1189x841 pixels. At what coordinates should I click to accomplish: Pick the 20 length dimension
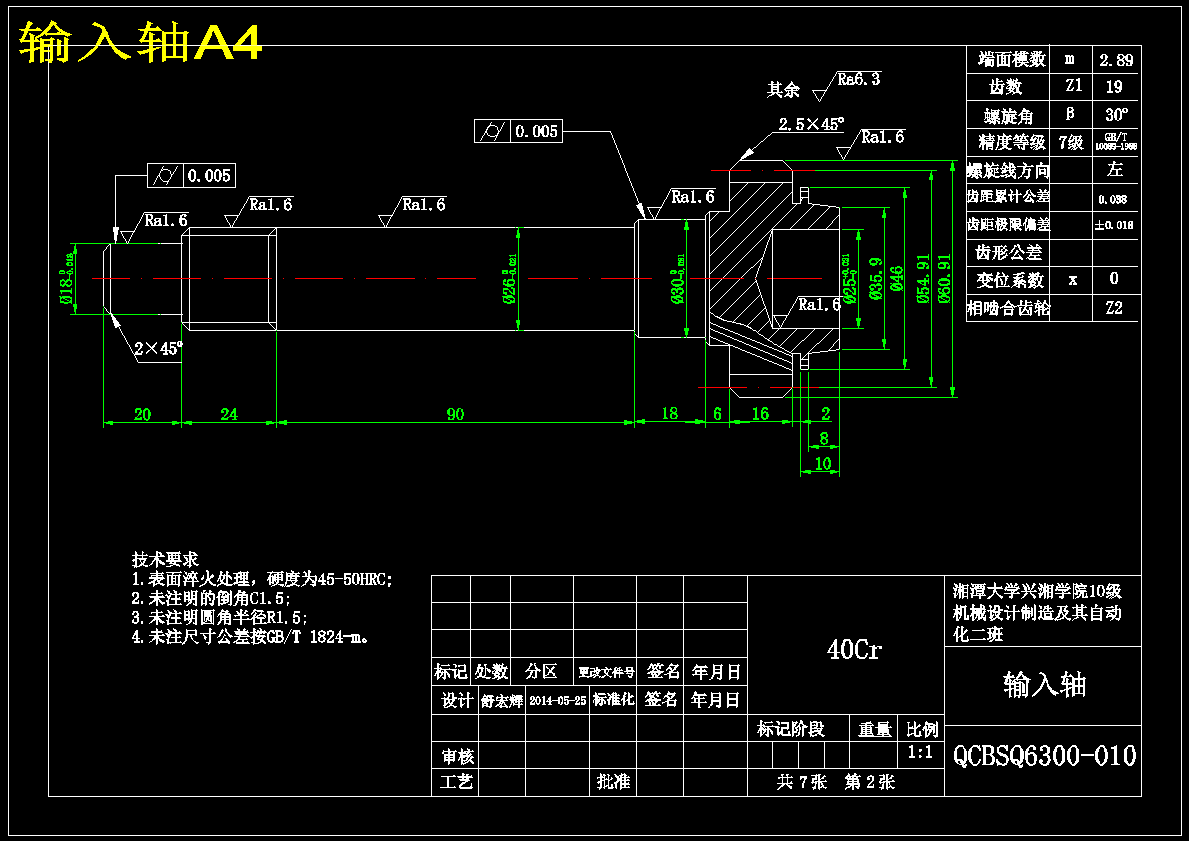[x=143, y=414]
